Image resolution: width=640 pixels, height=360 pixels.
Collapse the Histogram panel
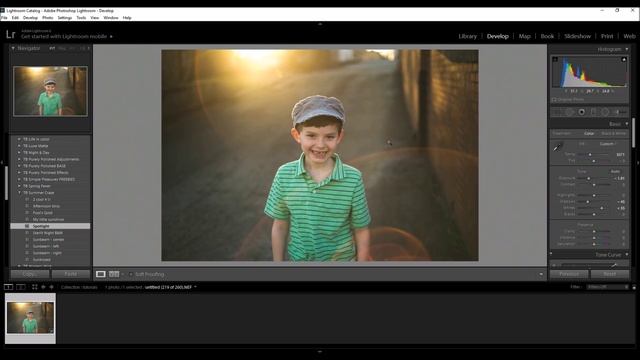pyautogui.click(x=627, y=49)
